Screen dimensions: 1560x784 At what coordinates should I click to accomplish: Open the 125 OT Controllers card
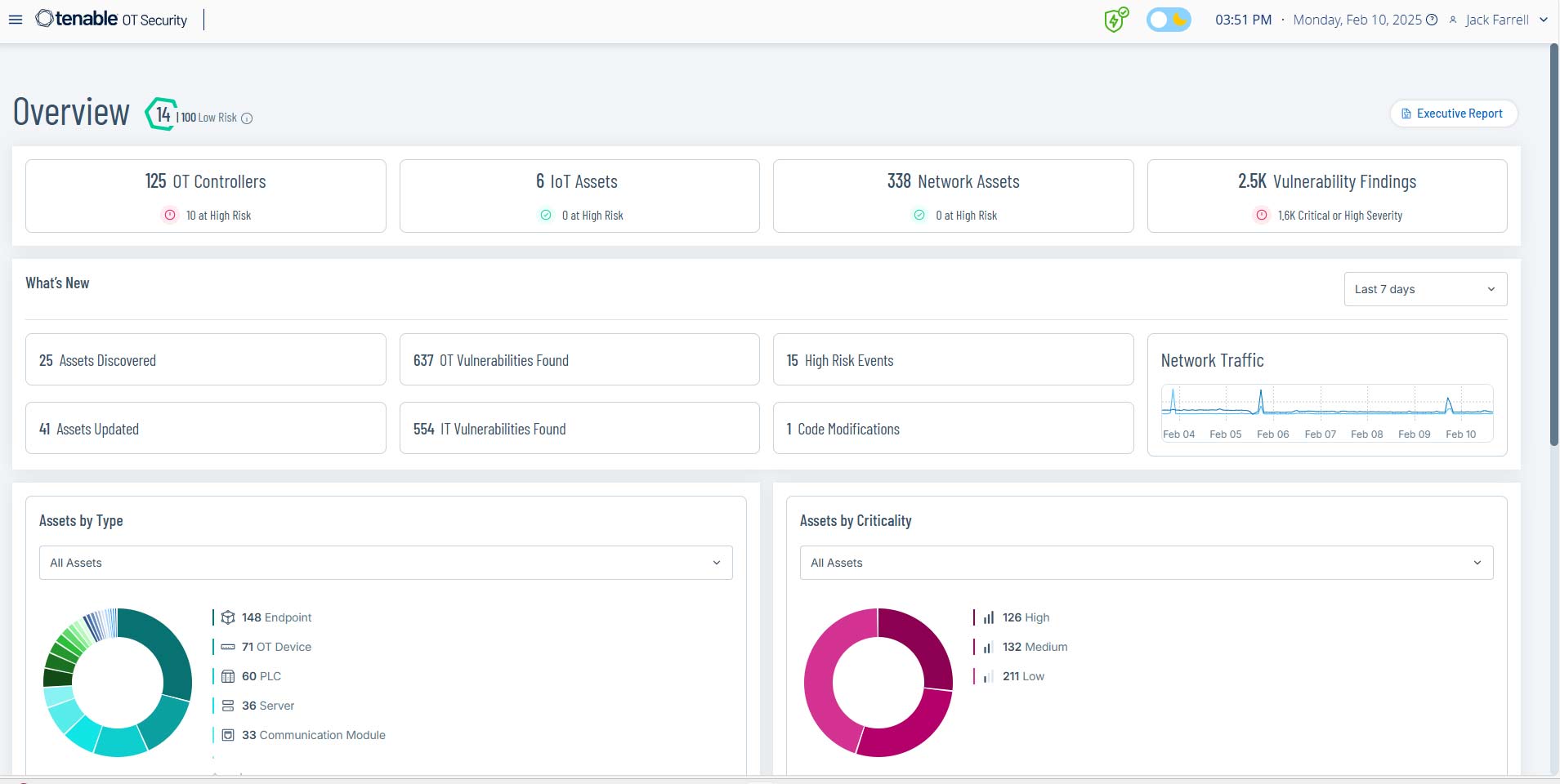[x=206, y=196]
